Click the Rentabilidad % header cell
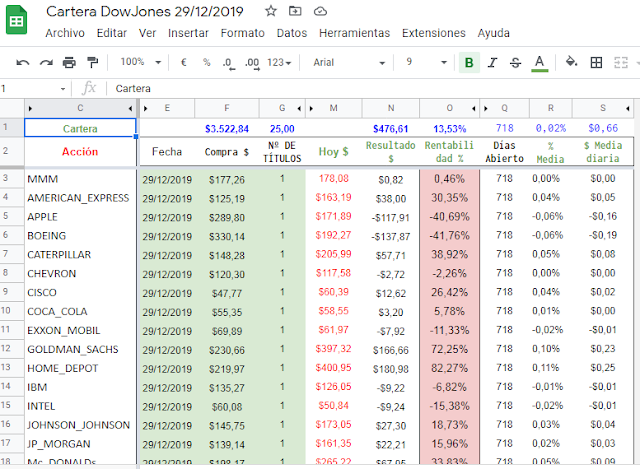The width and height of the screenshot is (640, 469). [x=449, y=151]
